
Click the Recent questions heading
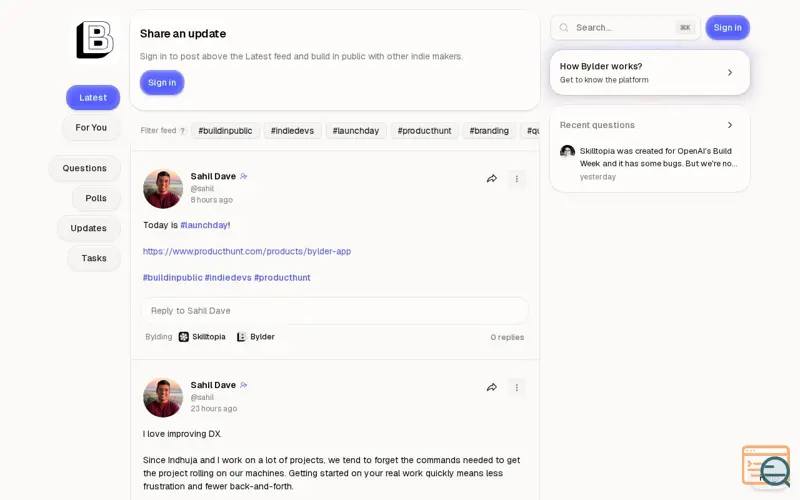pos(597,125)
